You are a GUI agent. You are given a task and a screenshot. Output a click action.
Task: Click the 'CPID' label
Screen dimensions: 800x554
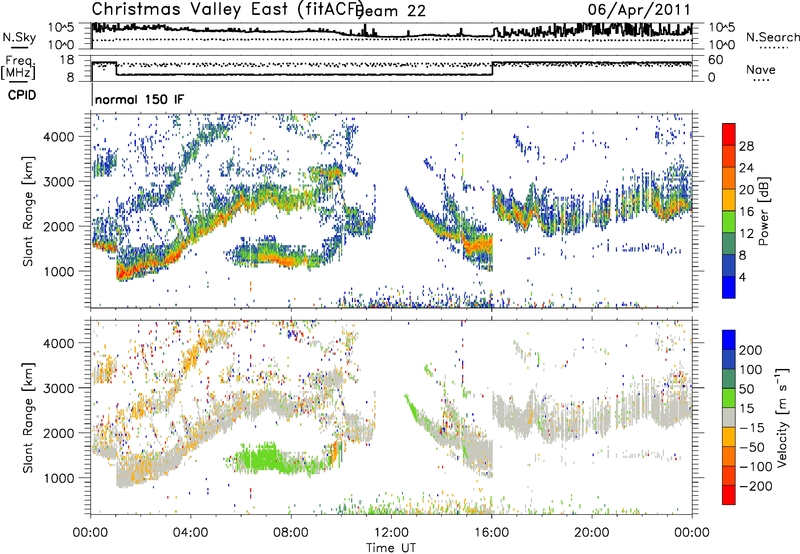coord(22,95)
